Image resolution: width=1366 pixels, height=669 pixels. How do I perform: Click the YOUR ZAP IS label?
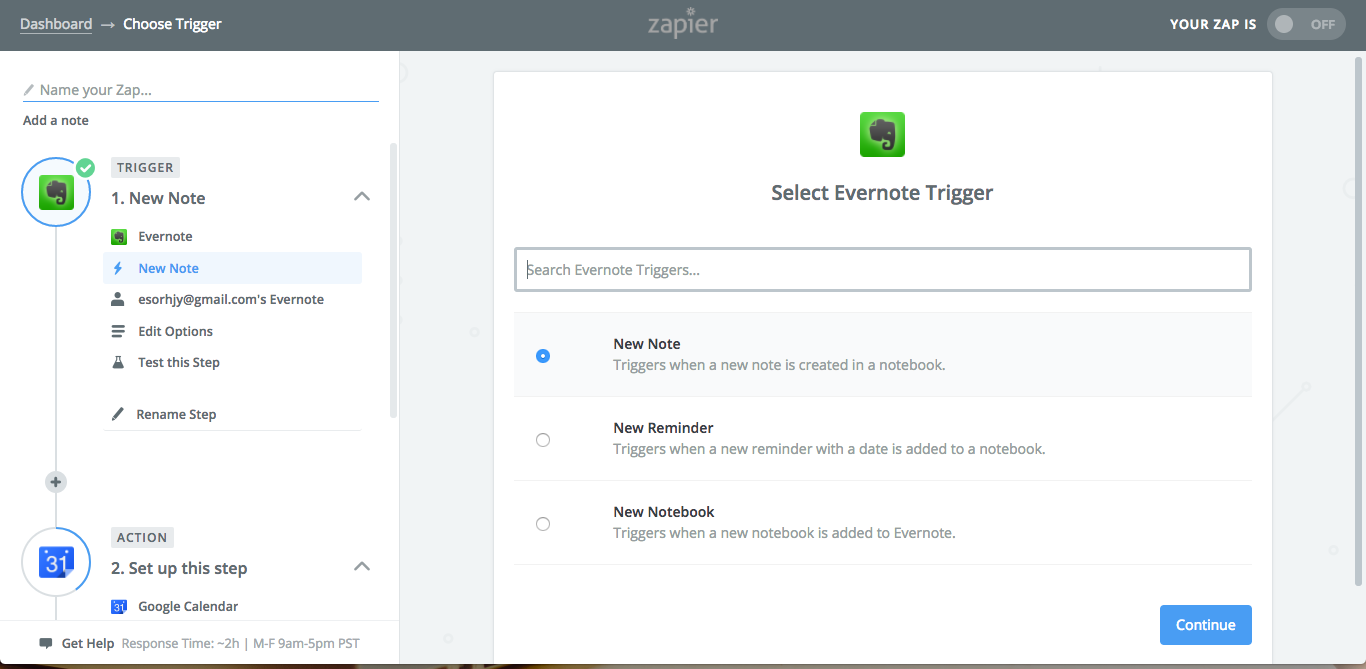(x=1213, y=24)
